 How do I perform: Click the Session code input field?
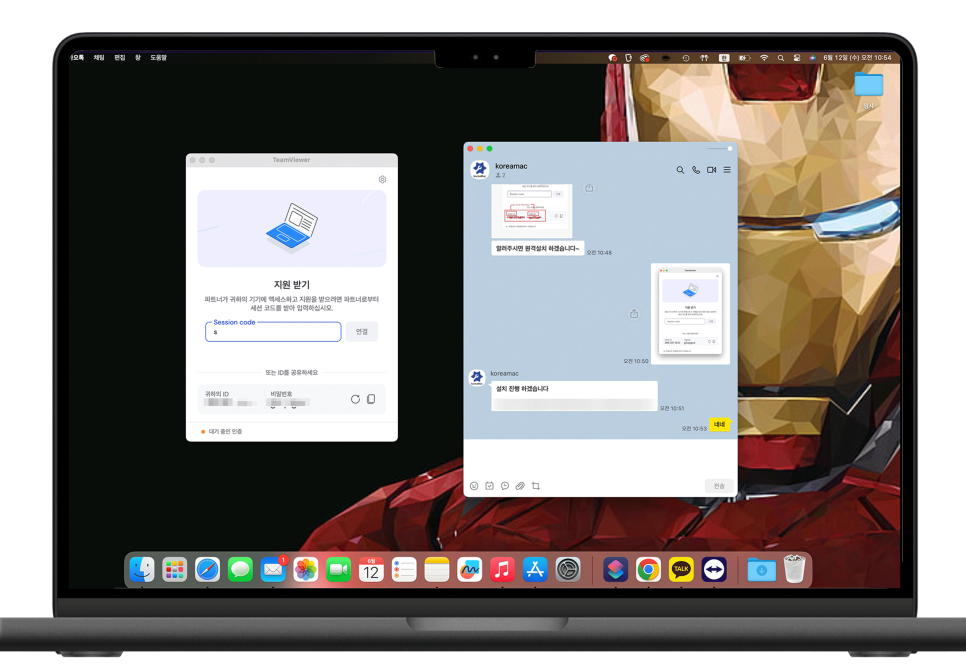pyautogui.click(x=273, y=331)
